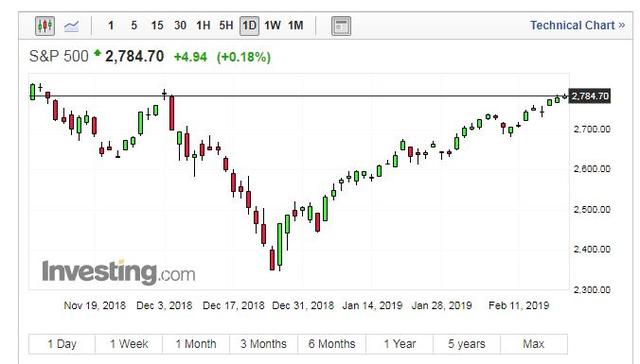Viewport: 640px width, 364px height.
Task: Click the 2,784.70 price in the header
Action: coord(135,56)
